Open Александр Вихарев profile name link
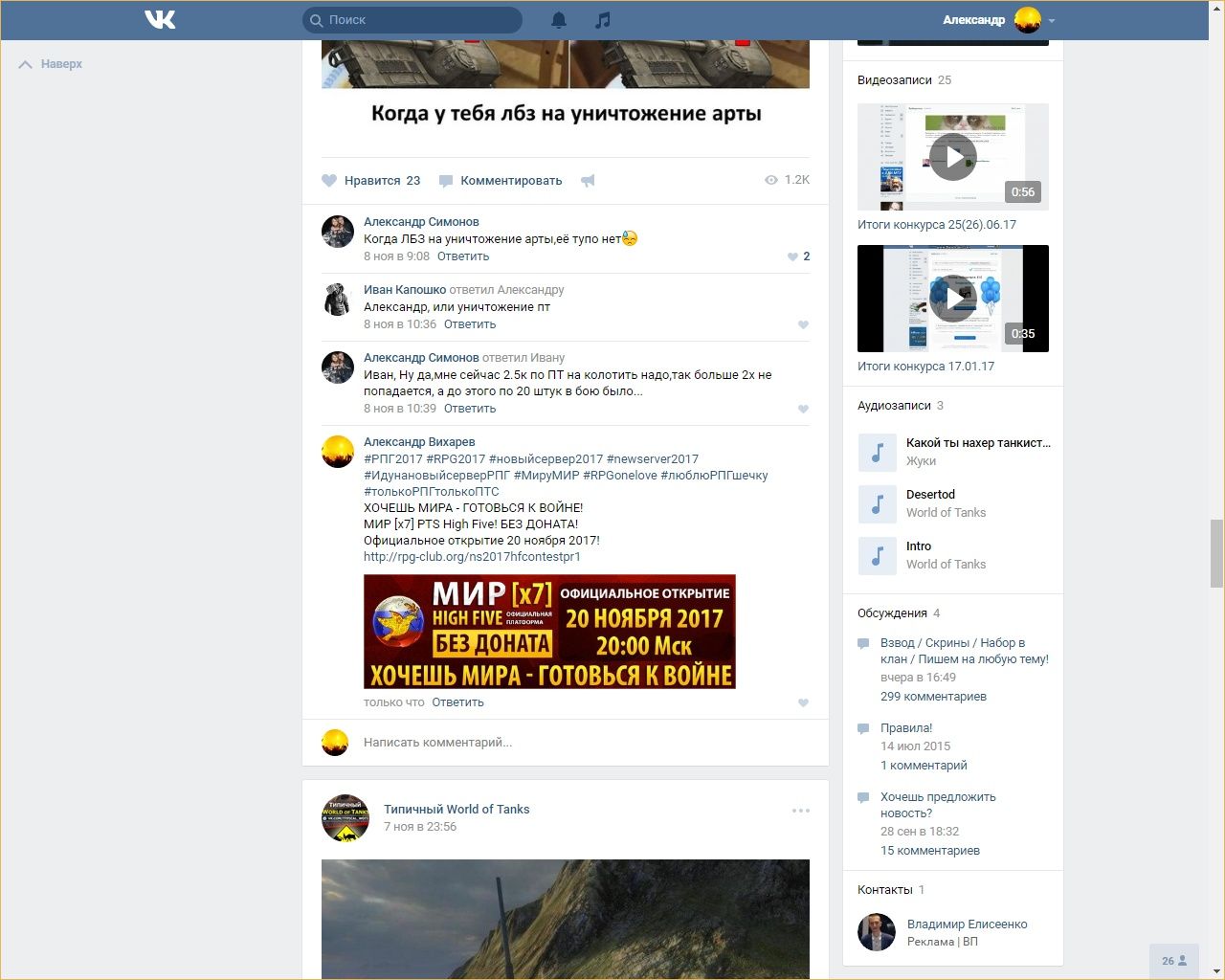 click(x=419, y=442)
